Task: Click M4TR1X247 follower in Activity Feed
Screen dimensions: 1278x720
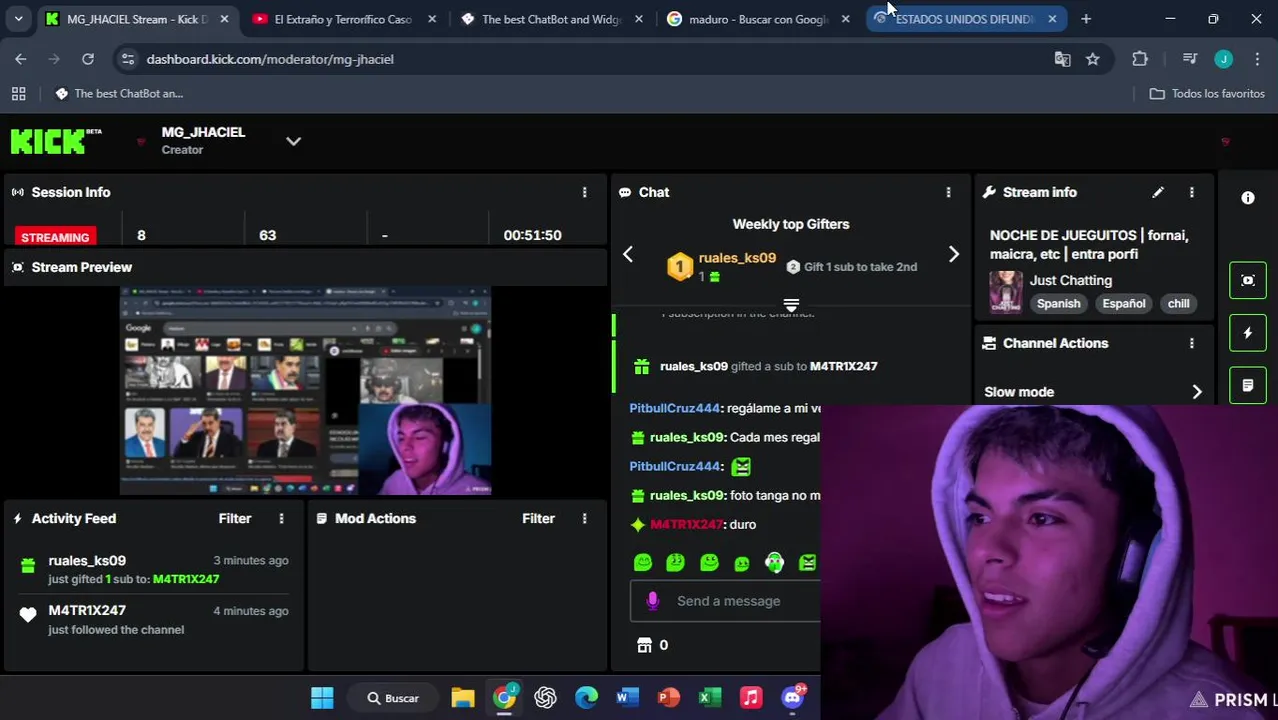Action: (87, 610)
